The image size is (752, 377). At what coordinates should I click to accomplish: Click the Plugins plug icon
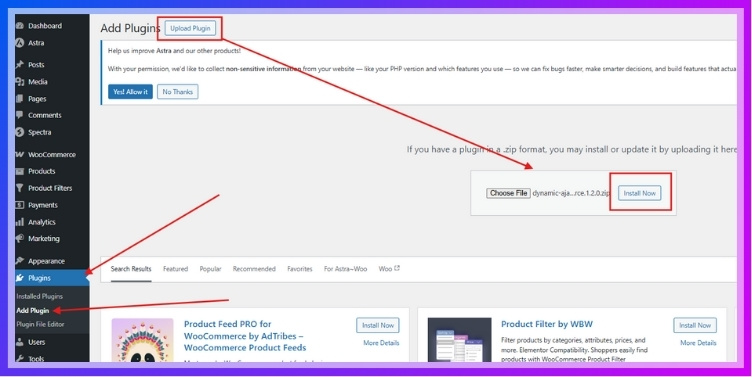(20, 278)
